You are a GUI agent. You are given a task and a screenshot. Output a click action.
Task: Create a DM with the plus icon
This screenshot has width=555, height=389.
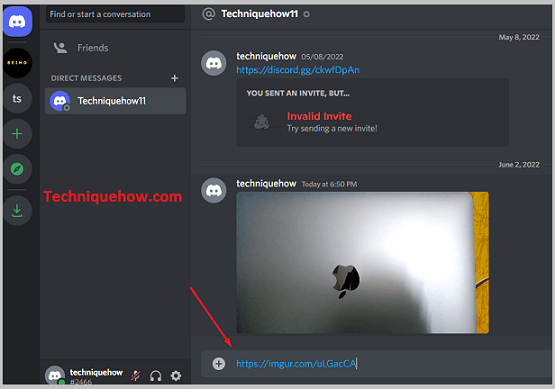174,78
